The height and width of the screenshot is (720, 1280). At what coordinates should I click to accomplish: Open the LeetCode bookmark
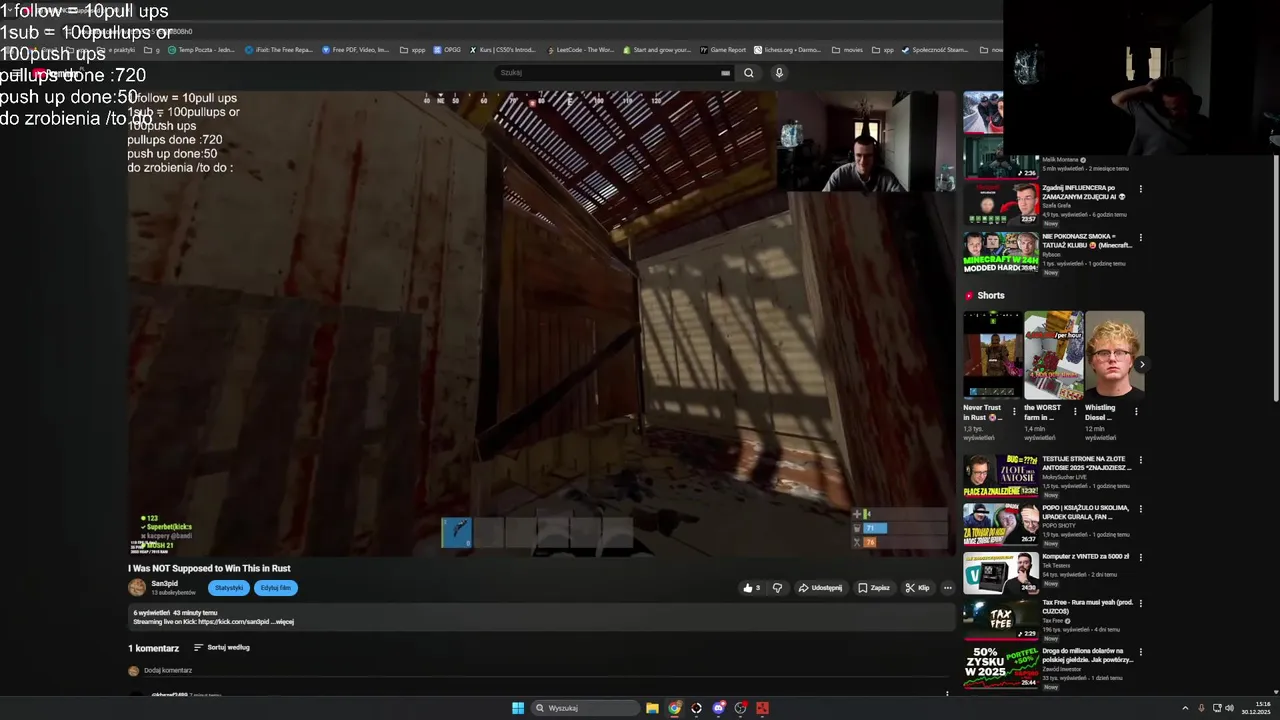[x=580, y=50]
